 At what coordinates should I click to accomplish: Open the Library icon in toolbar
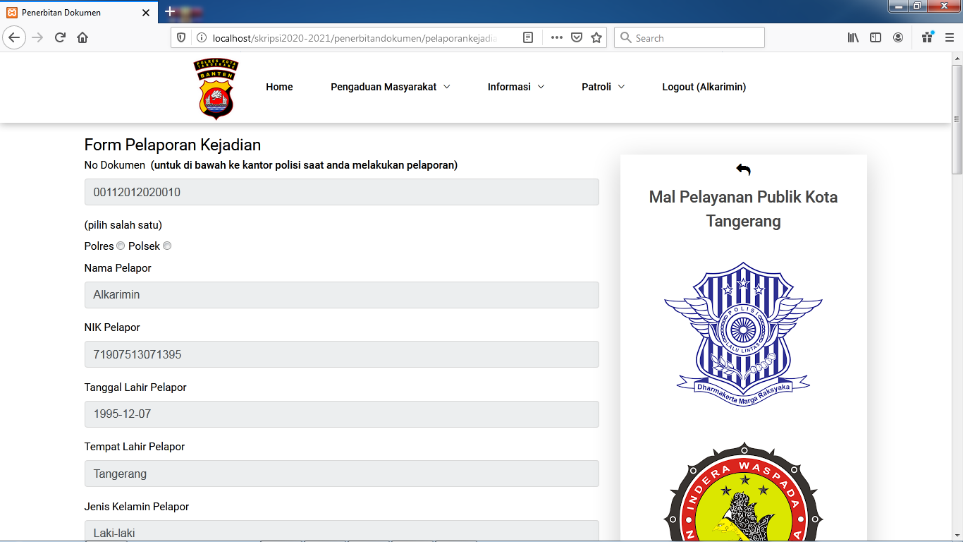pos(853,37)
